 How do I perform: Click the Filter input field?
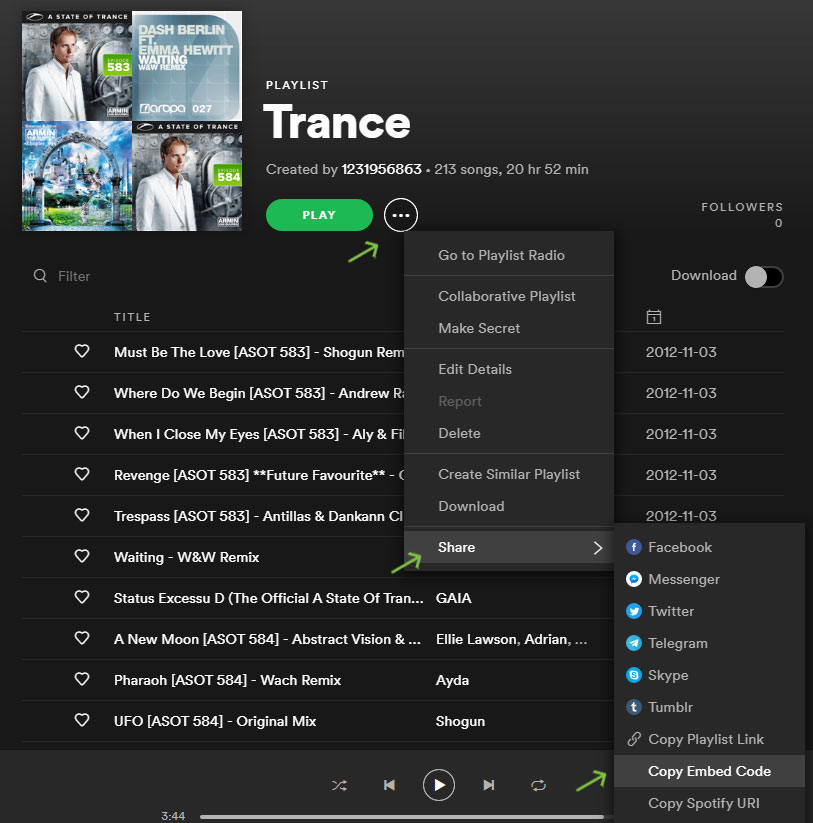click(x=74, y=276)
